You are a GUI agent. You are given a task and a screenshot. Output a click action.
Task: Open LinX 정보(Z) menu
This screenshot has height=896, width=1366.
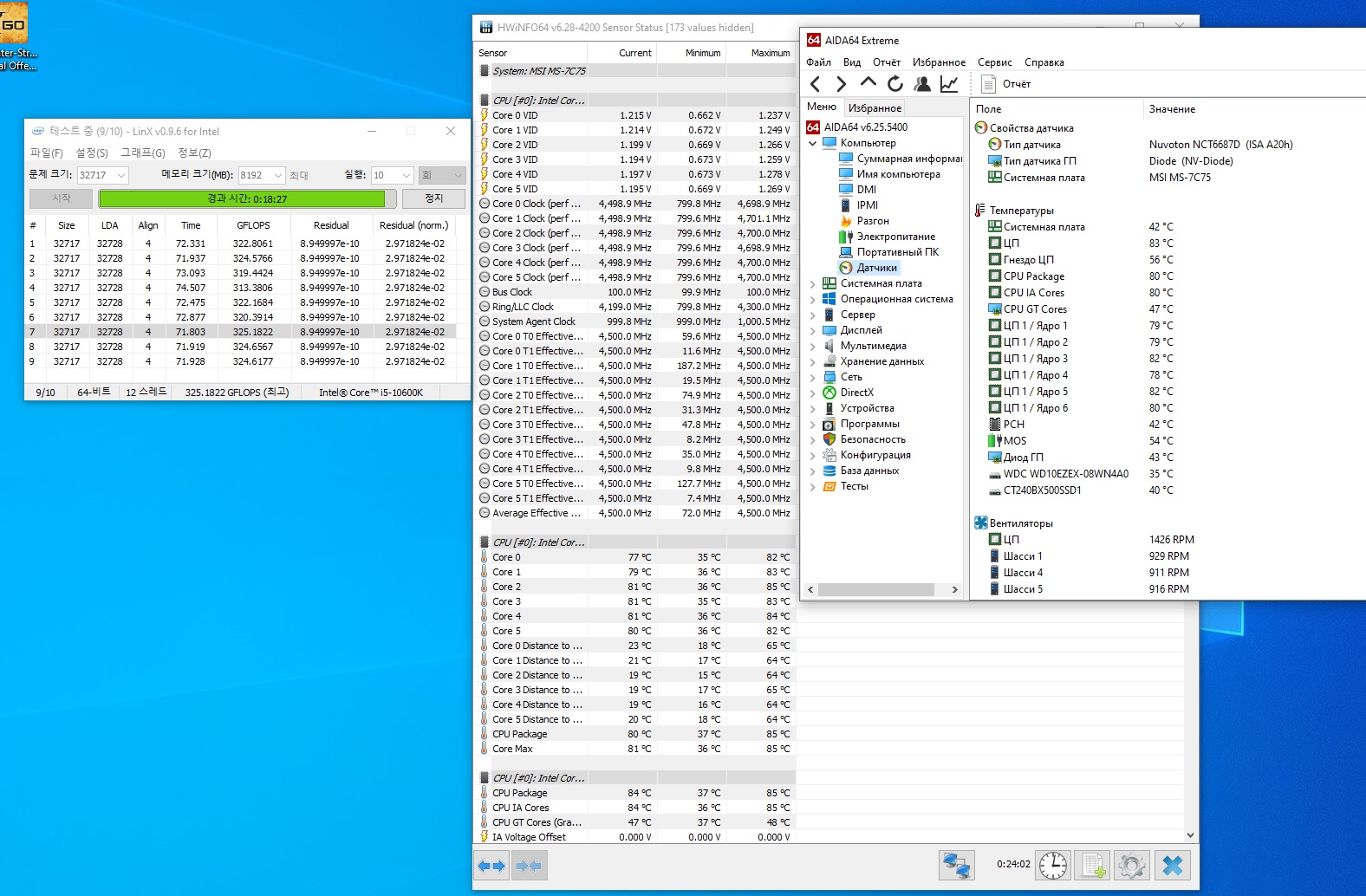(x=194, y=153)
